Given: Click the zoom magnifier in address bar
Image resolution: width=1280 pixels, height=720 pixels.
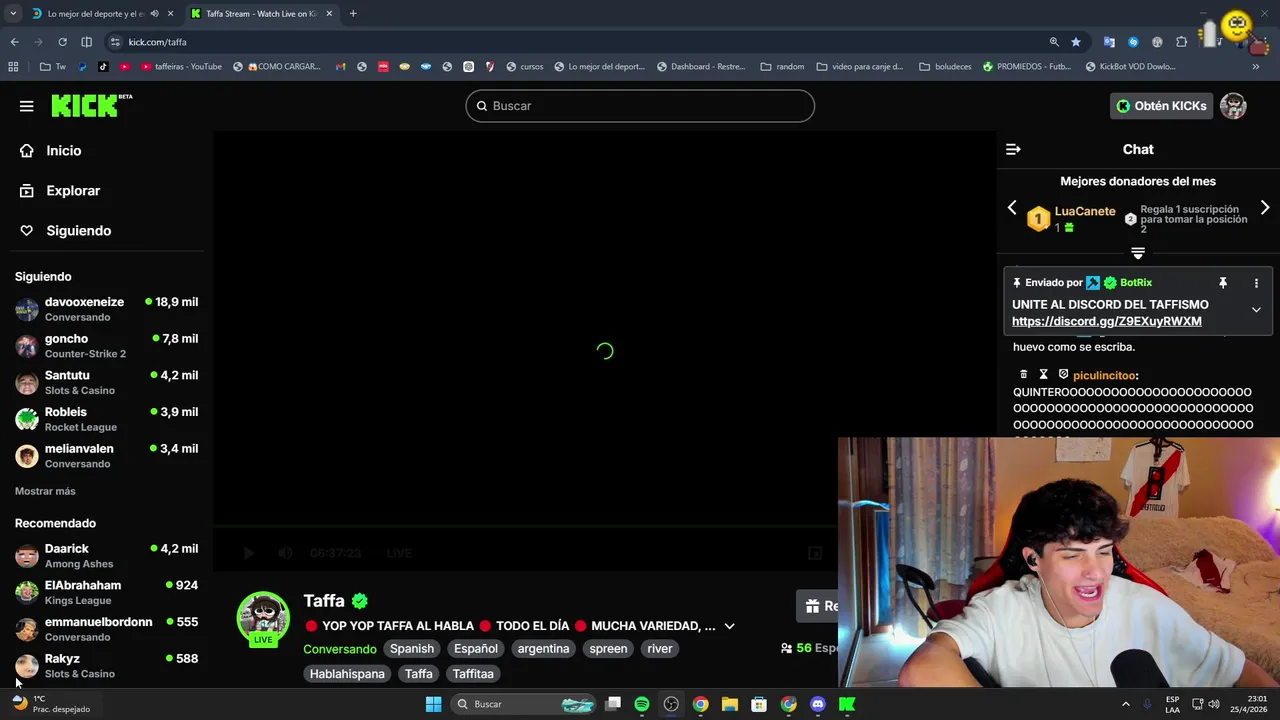Looking at the screenshot, I should [x=1054, y=42].
